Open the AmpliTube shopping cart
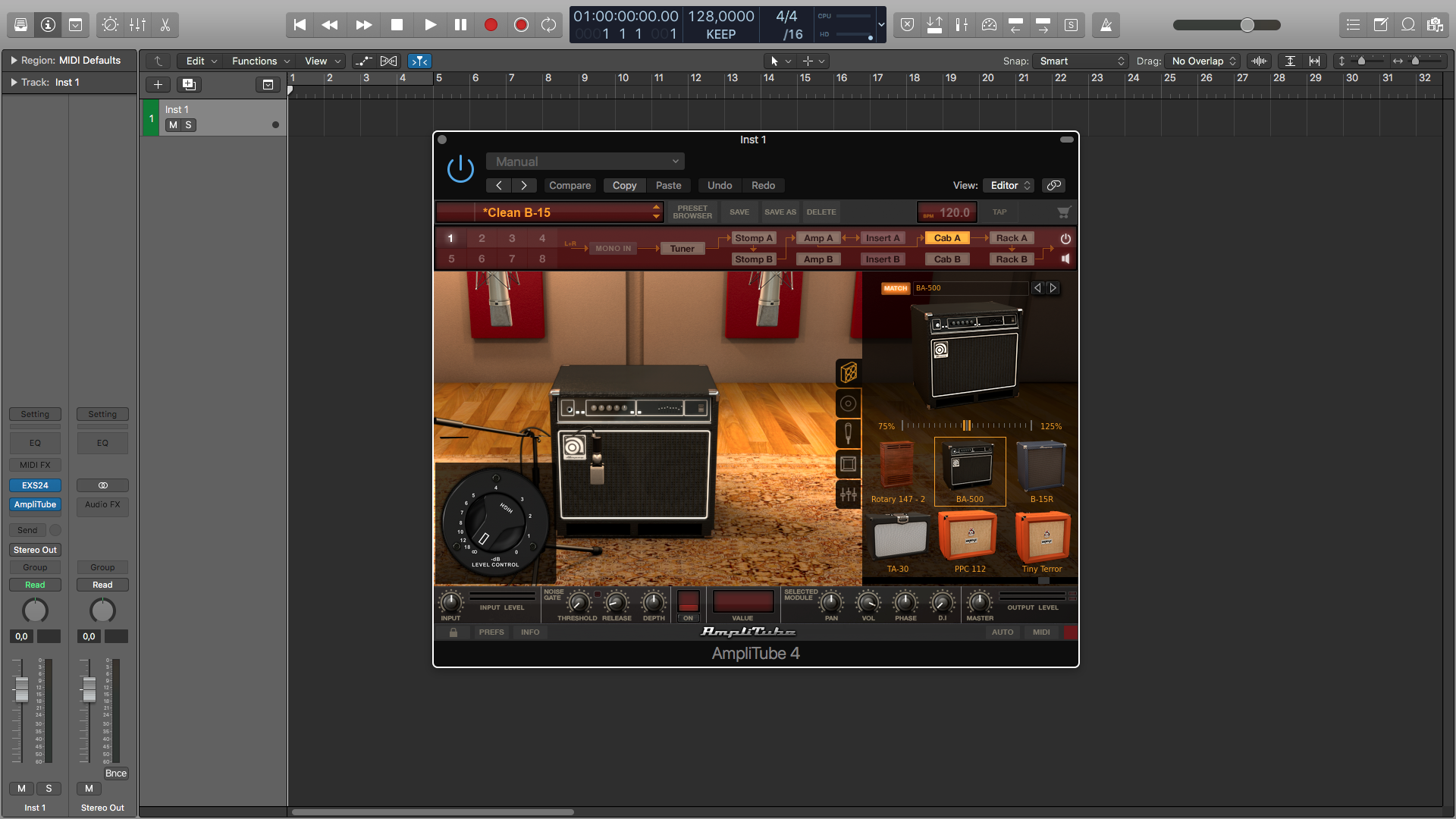Screen dimensions: 1456x819 [1064, 212]
